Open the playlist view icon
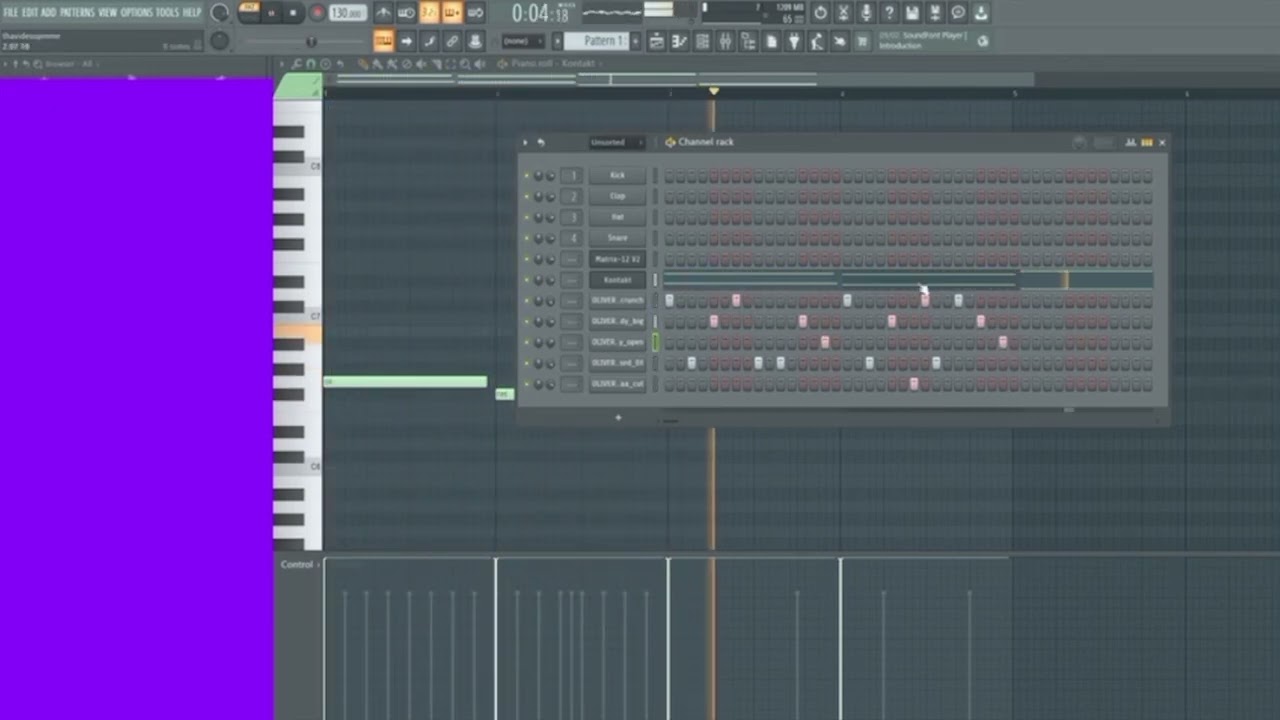 (657, 41)
